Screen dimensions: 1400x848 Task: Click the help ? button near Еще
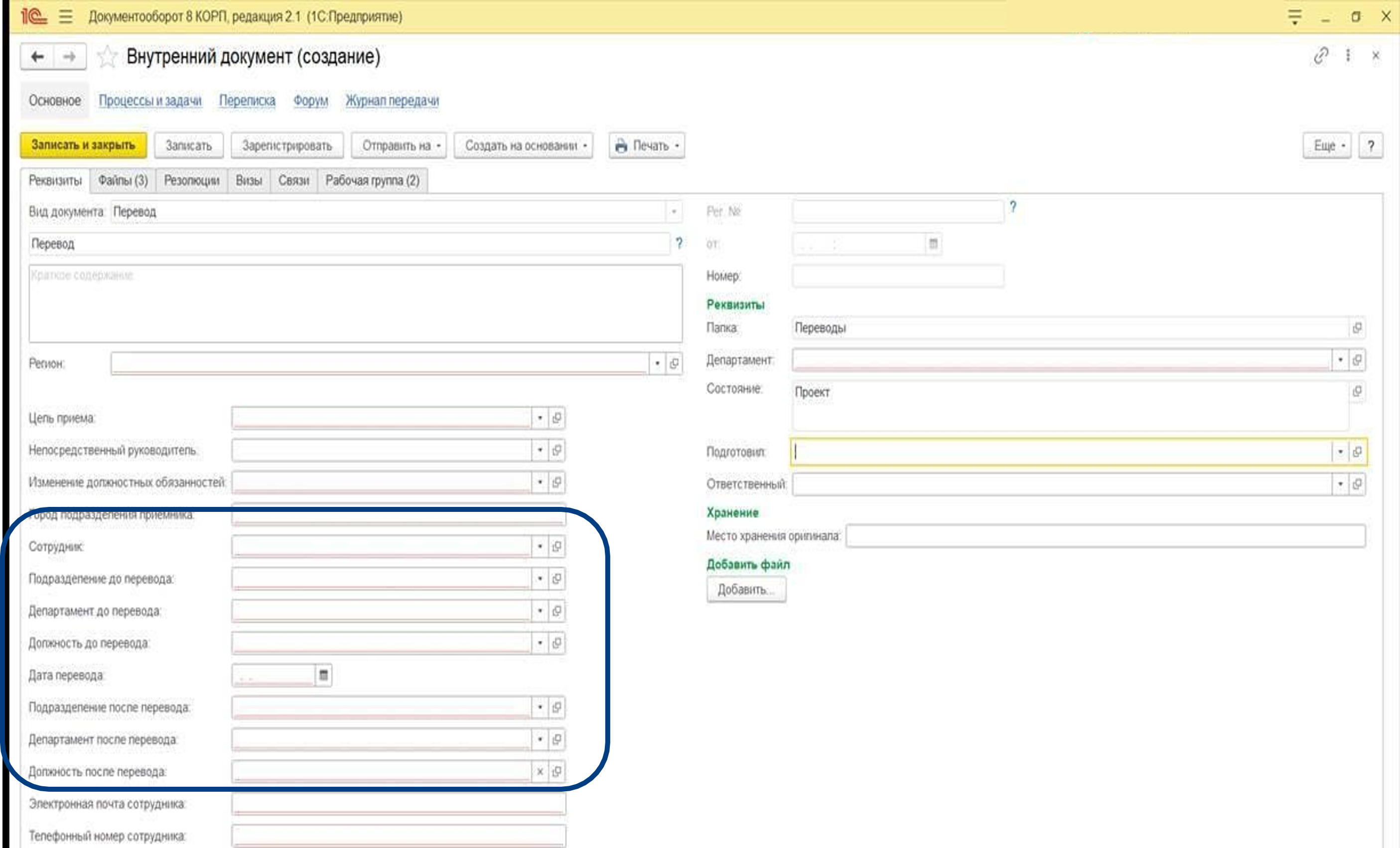pyautogui.click(x=1371, y=145)
